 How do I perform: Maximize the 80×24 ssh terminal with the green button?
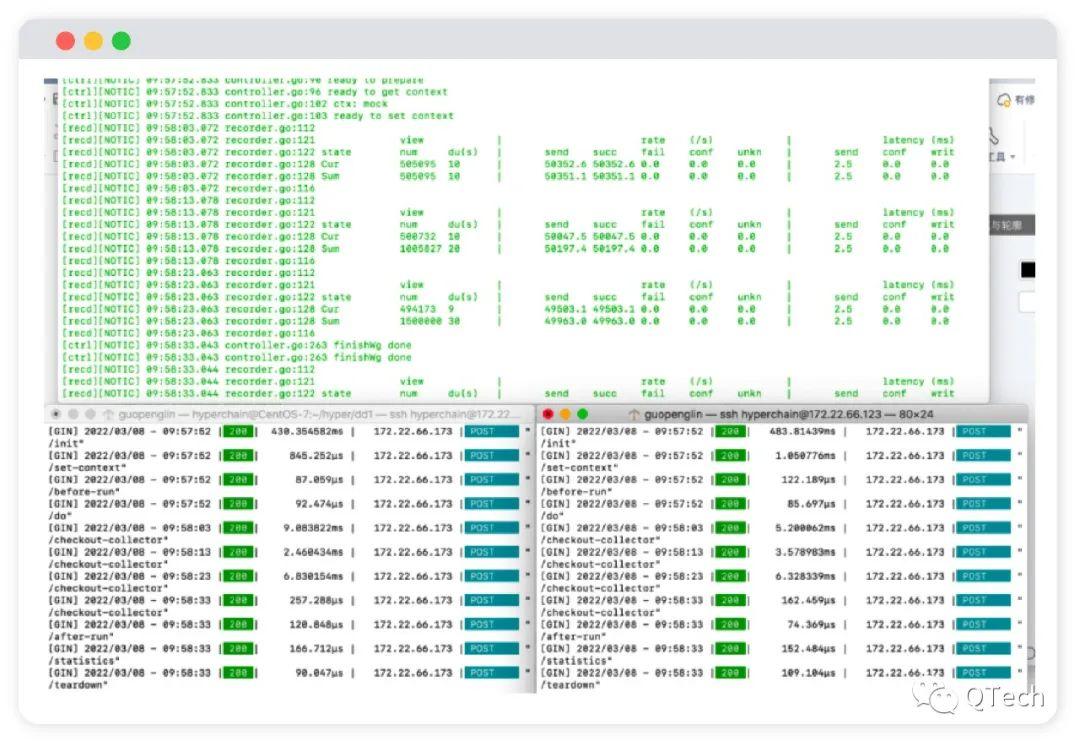(583, 414)
